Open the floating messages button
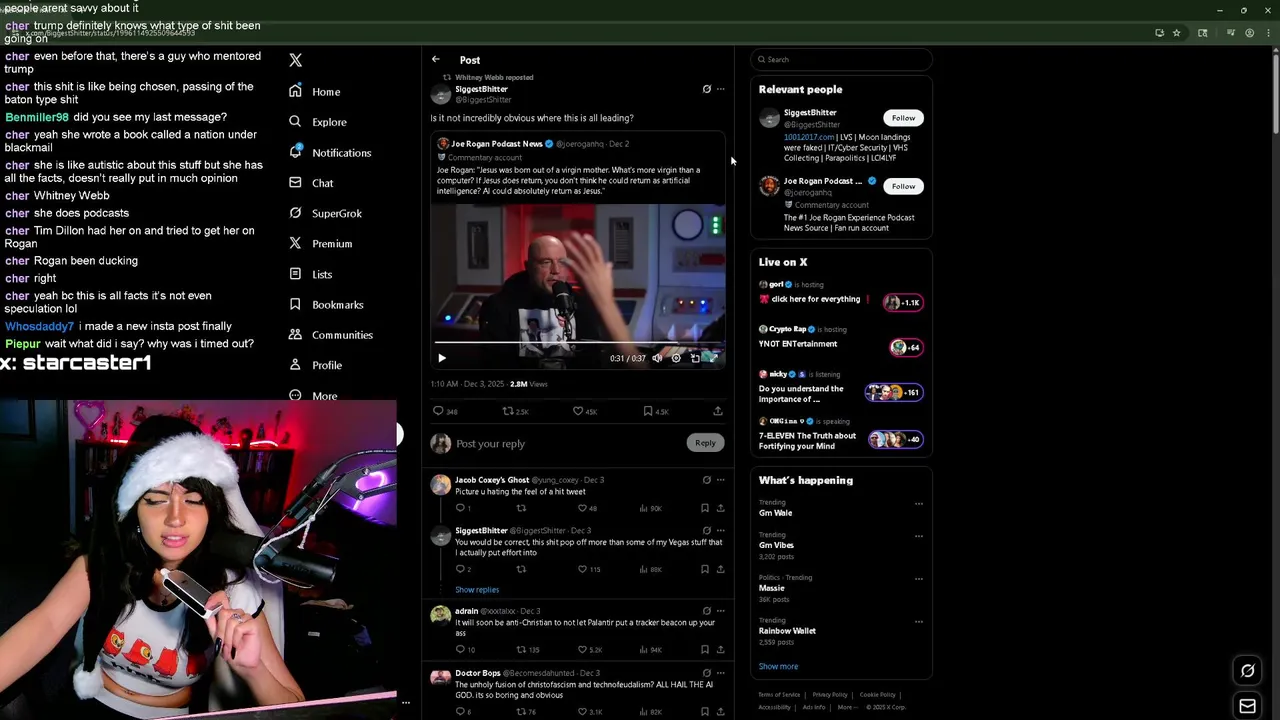 (1247, 706)
